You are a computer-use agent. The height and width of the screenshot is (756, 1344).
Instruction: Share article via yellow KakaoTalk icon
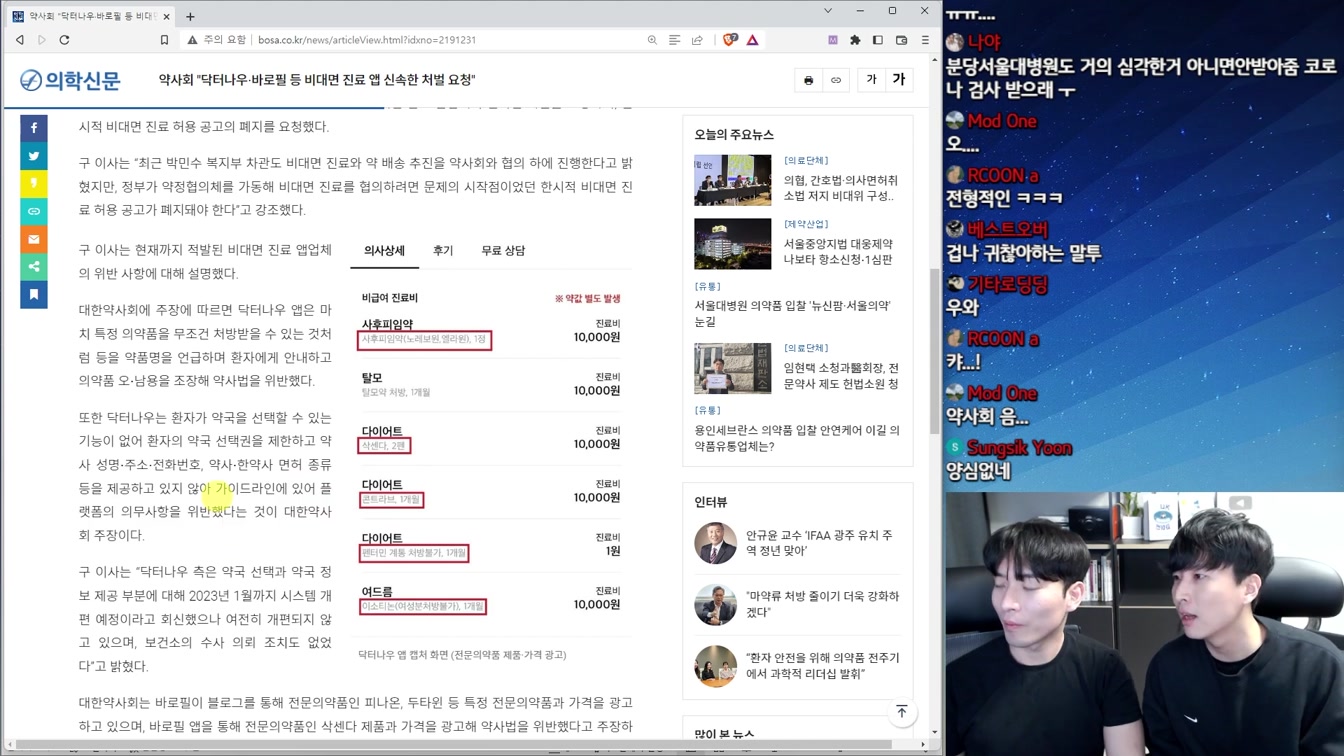[x=34, y=183]
